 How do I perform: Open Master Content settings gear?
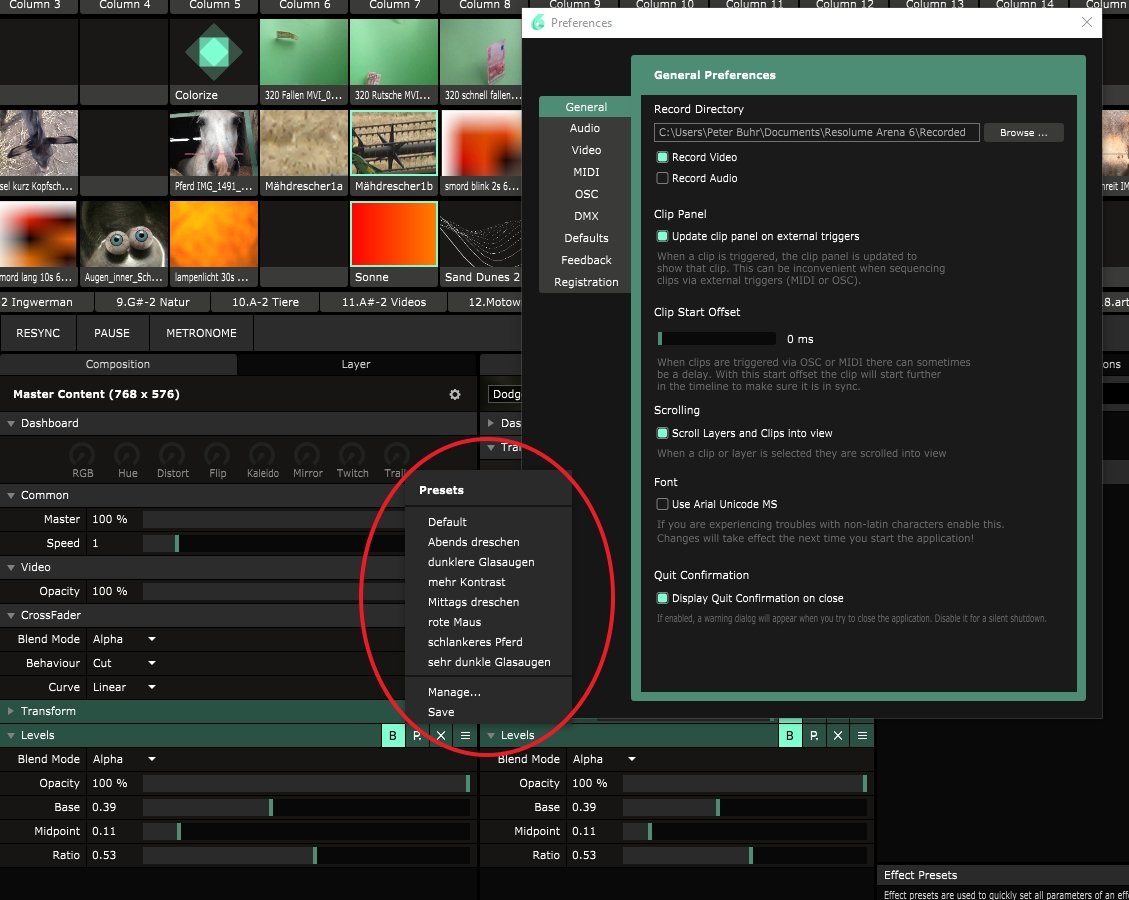pos(455,395)
